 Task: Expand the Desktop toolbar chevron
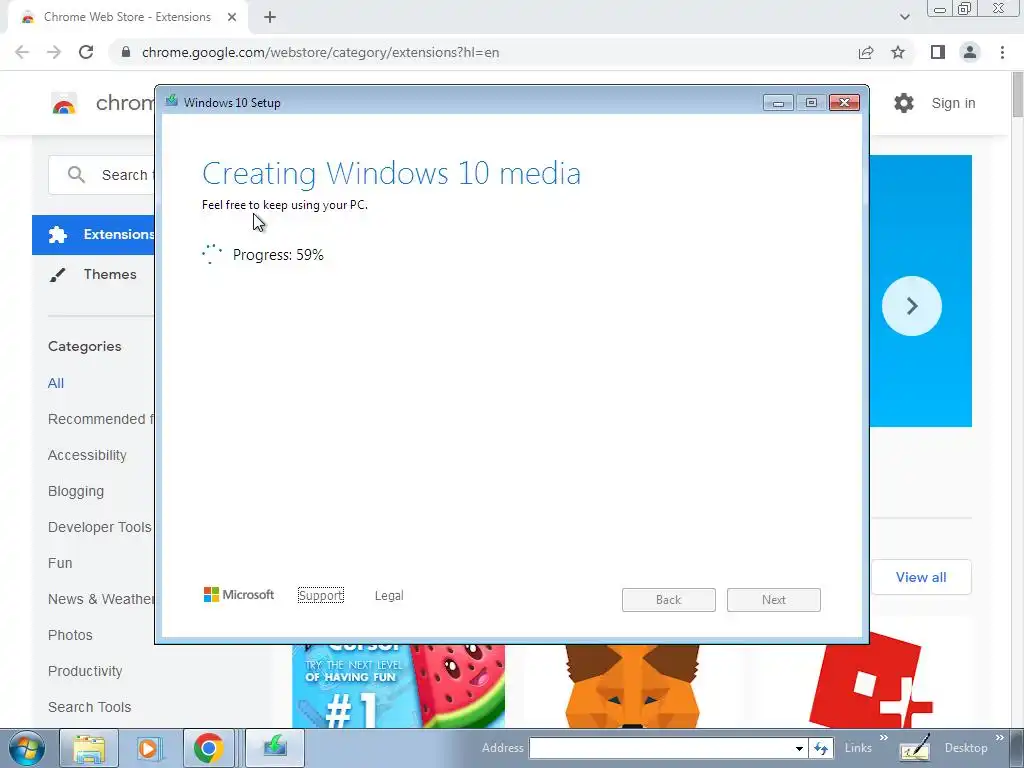point(1000,738)
